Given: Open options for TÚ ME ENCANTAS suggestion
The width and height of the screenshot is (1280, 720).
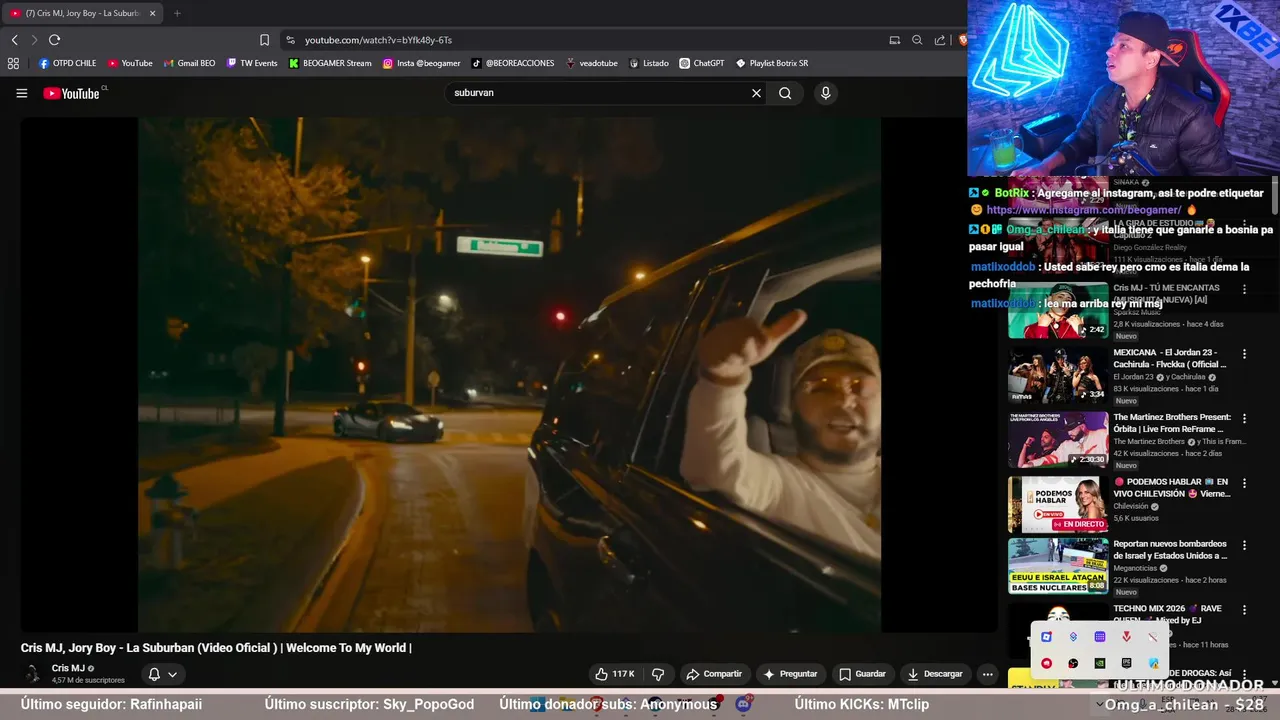Looking at the screenshot, I should (1244, 289).
